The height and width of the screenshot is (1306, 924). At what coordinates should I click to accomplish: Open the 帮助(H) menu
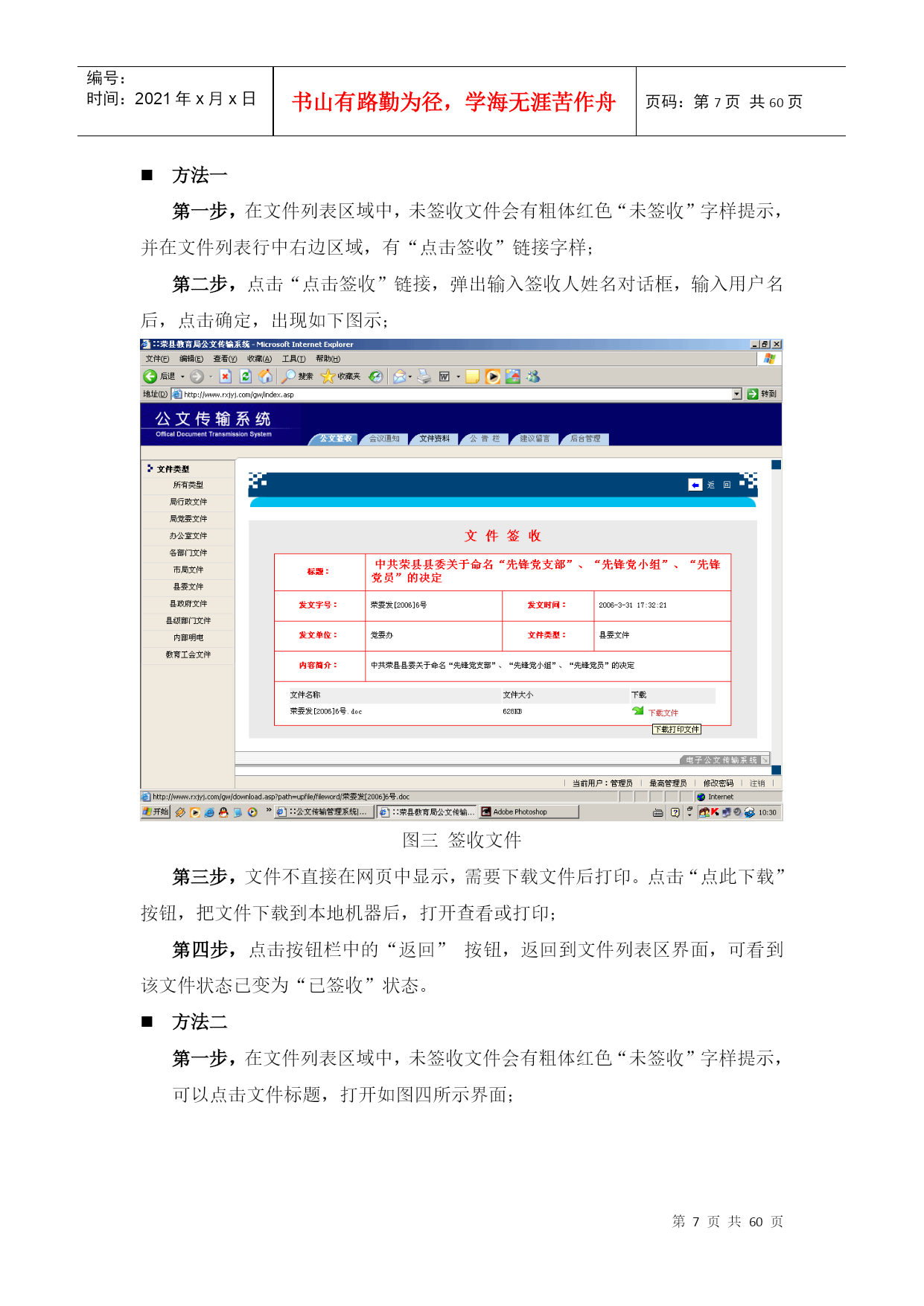[328, 359]
